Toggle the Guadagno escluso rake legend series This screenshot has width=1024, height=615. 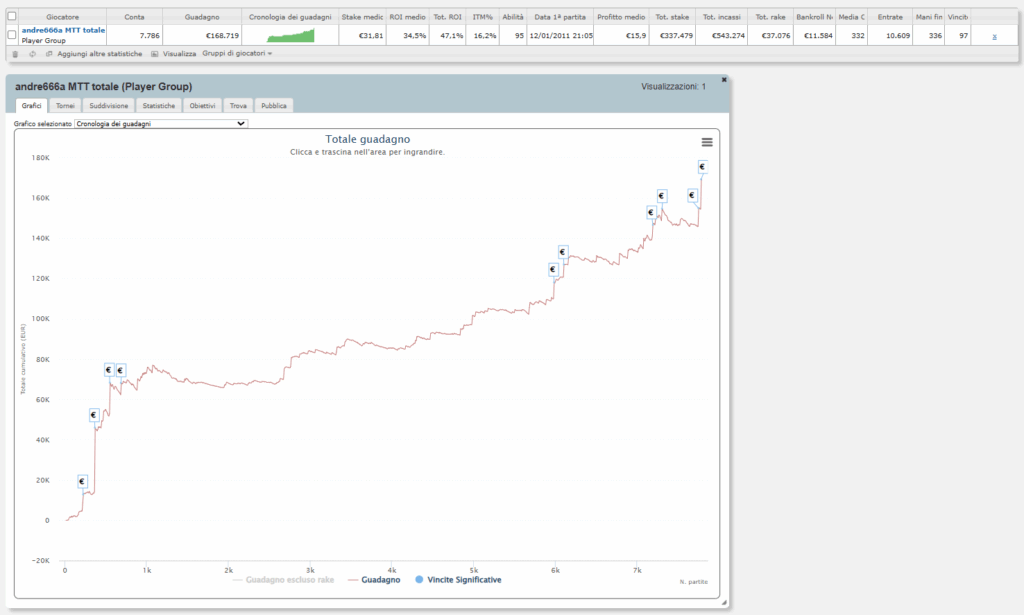[283, 580]
